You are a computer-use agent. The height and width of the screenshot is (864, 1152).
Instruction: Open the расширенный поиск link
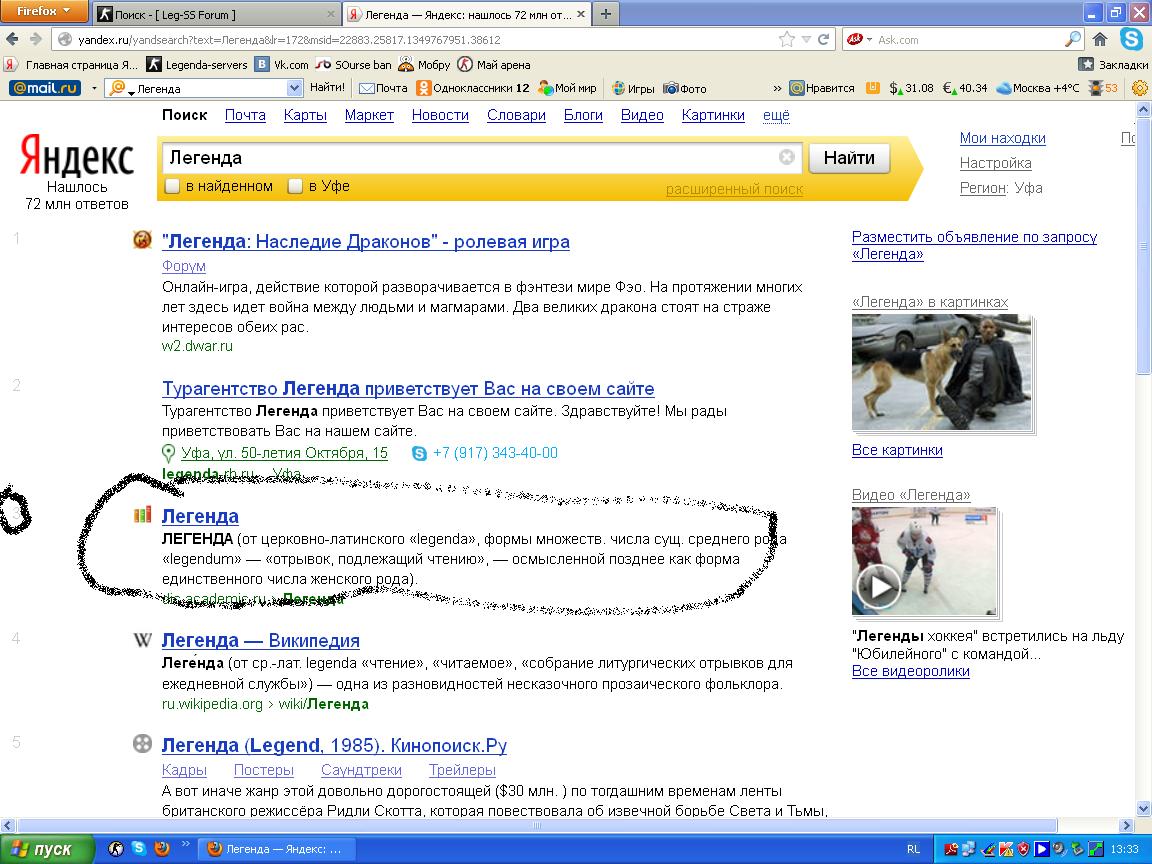pyautogui.click(x=734, y=189)
